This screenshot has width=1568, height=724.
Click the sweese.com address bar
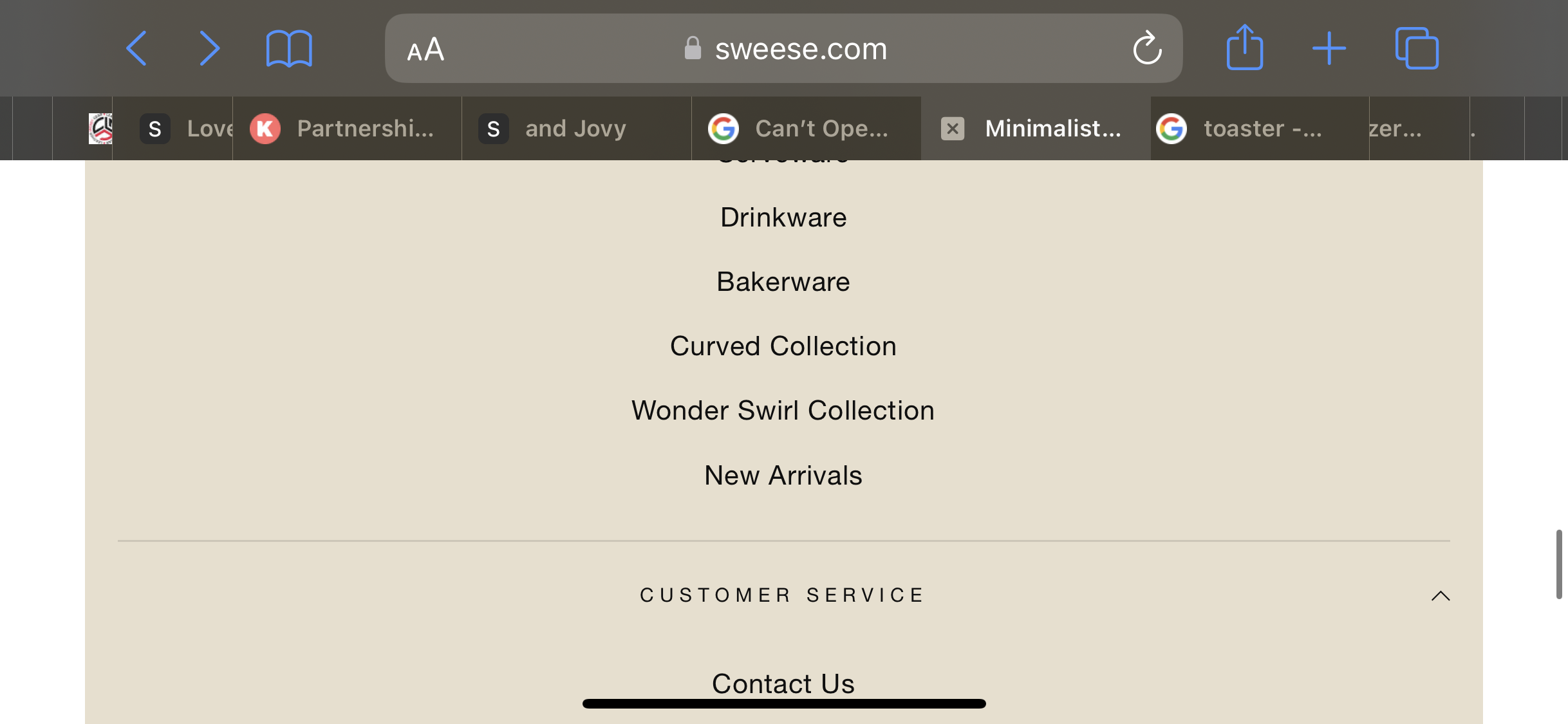(783, 48)
